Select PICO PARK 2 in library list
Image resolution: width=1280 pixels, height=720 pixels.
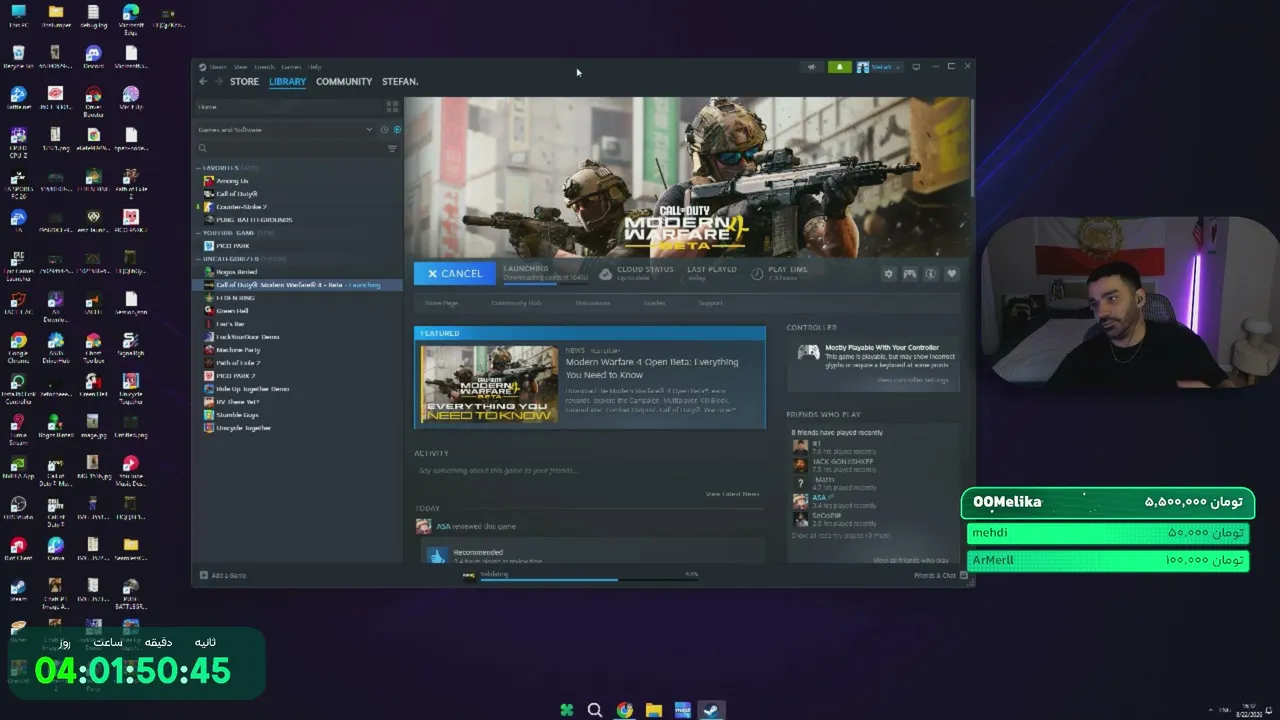[237, 376]
